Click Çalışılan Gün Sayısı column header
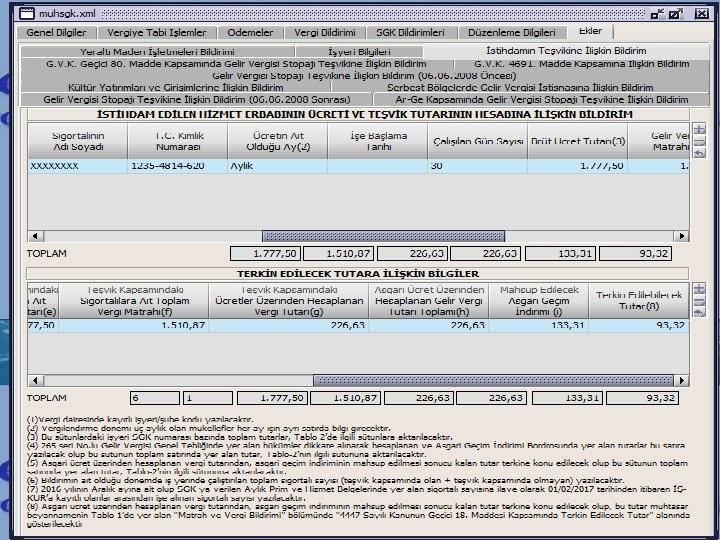Screen dimensions: 720x540 point(478,141)
